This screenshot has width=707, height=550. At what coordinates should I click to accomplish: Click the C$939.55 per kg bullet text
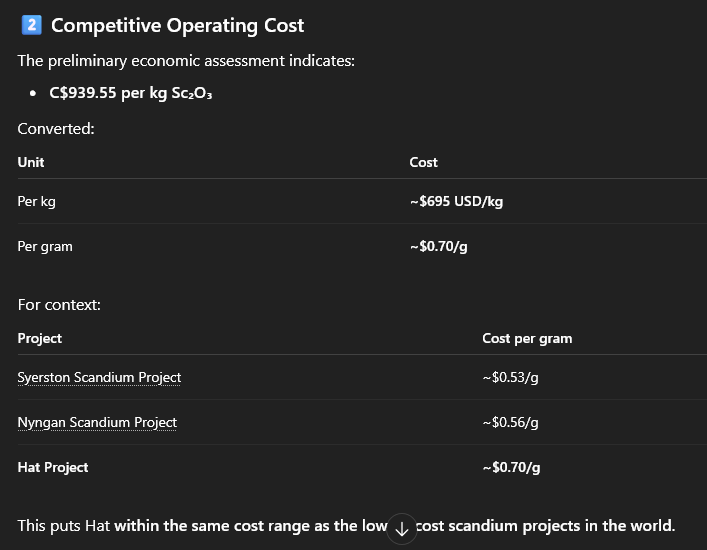131,93
